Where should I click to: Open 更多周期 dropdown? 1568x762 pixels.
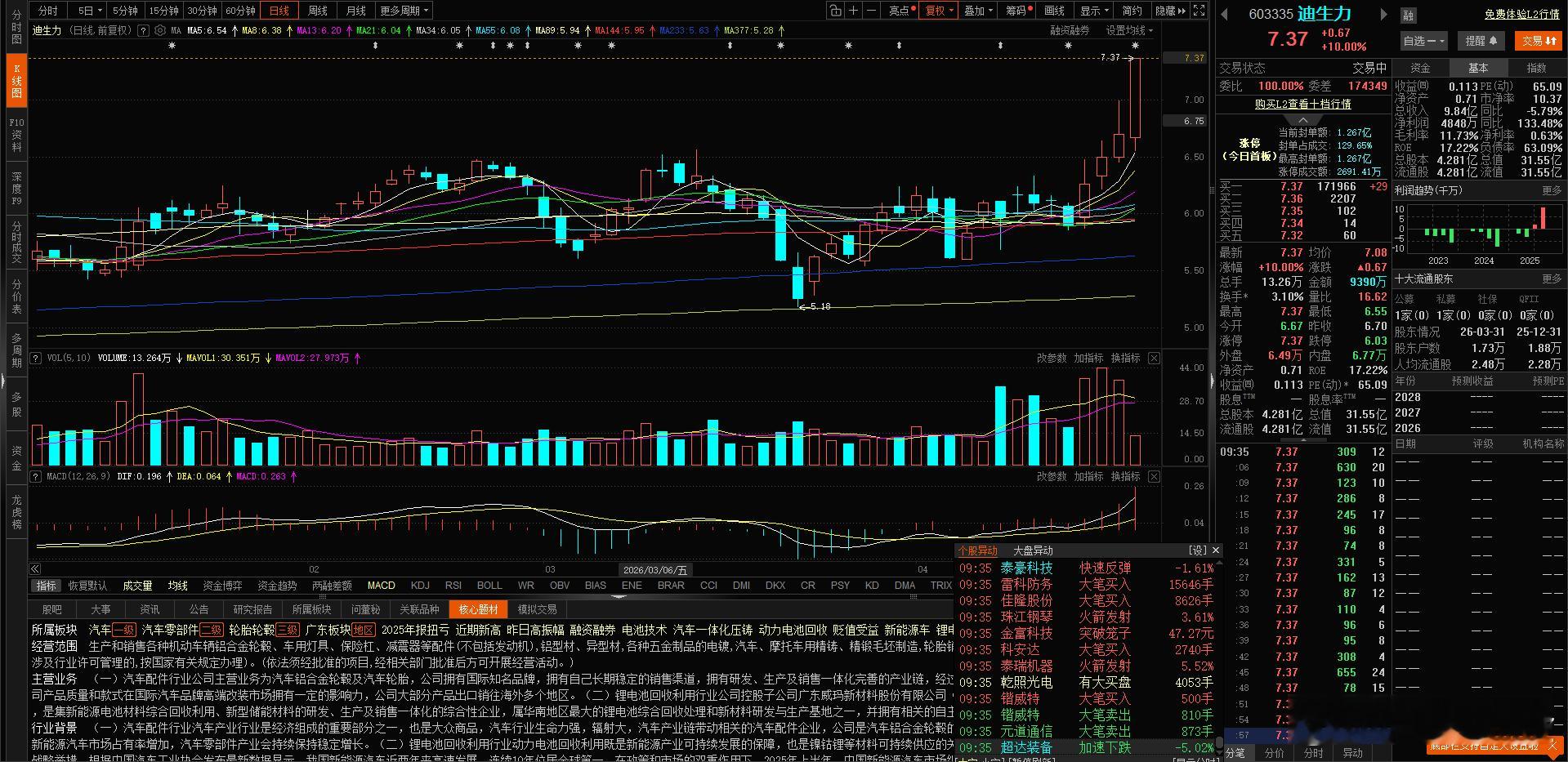[x=404, y=11]
